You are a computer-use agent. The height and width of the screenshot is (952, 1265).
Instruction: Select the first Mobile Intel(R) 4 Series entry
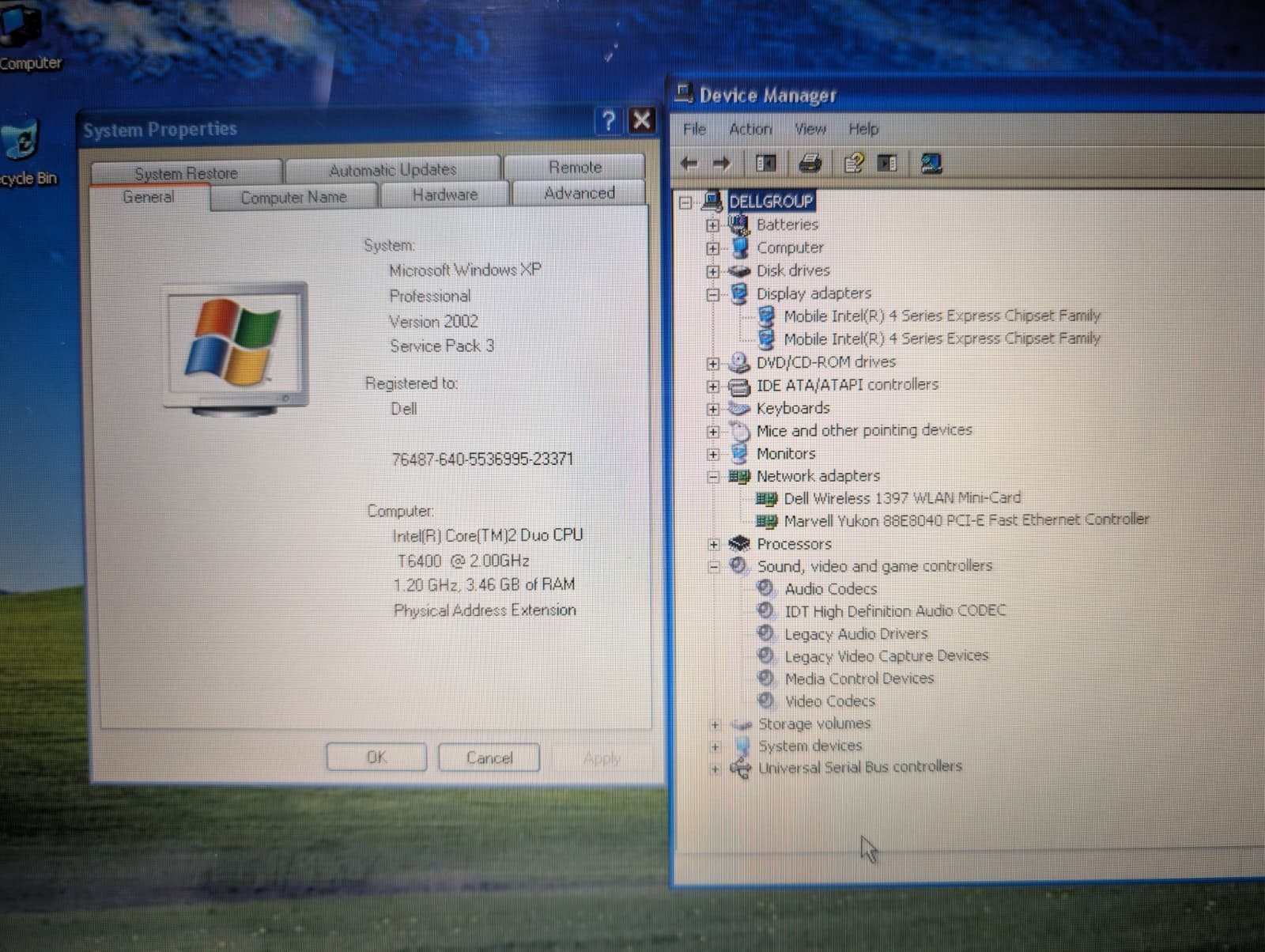942,316
